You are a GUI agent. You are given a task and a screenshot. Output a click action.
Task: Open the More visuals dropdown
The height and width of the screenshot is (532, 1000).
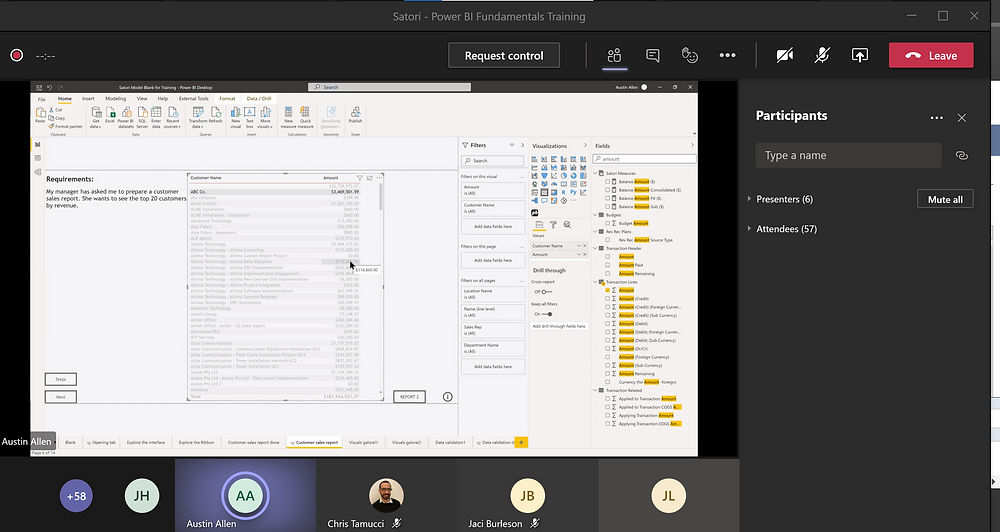pos(265,117)
